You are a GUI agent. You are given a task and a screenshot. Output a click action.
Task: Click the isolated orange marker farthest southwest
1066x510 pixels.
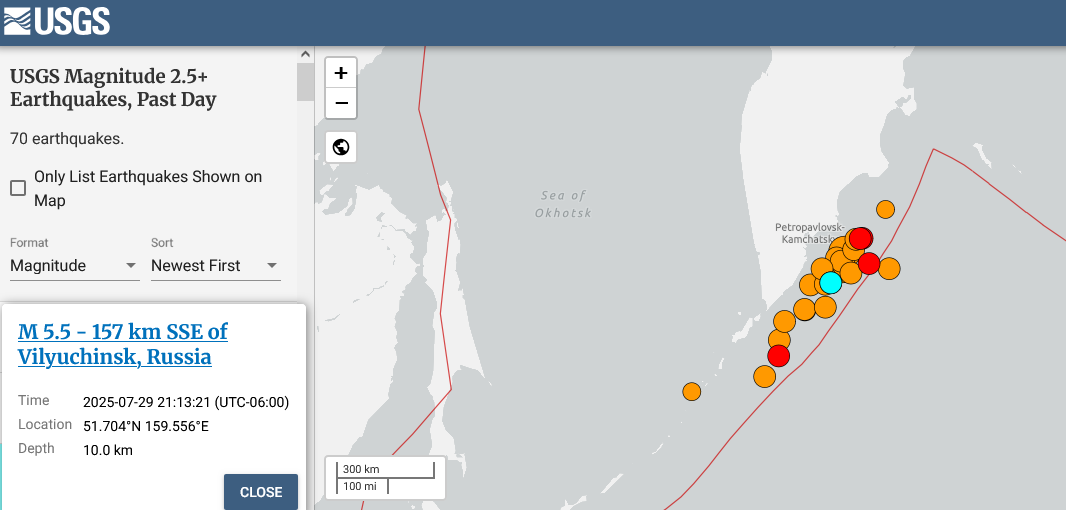tap(691, 391)
